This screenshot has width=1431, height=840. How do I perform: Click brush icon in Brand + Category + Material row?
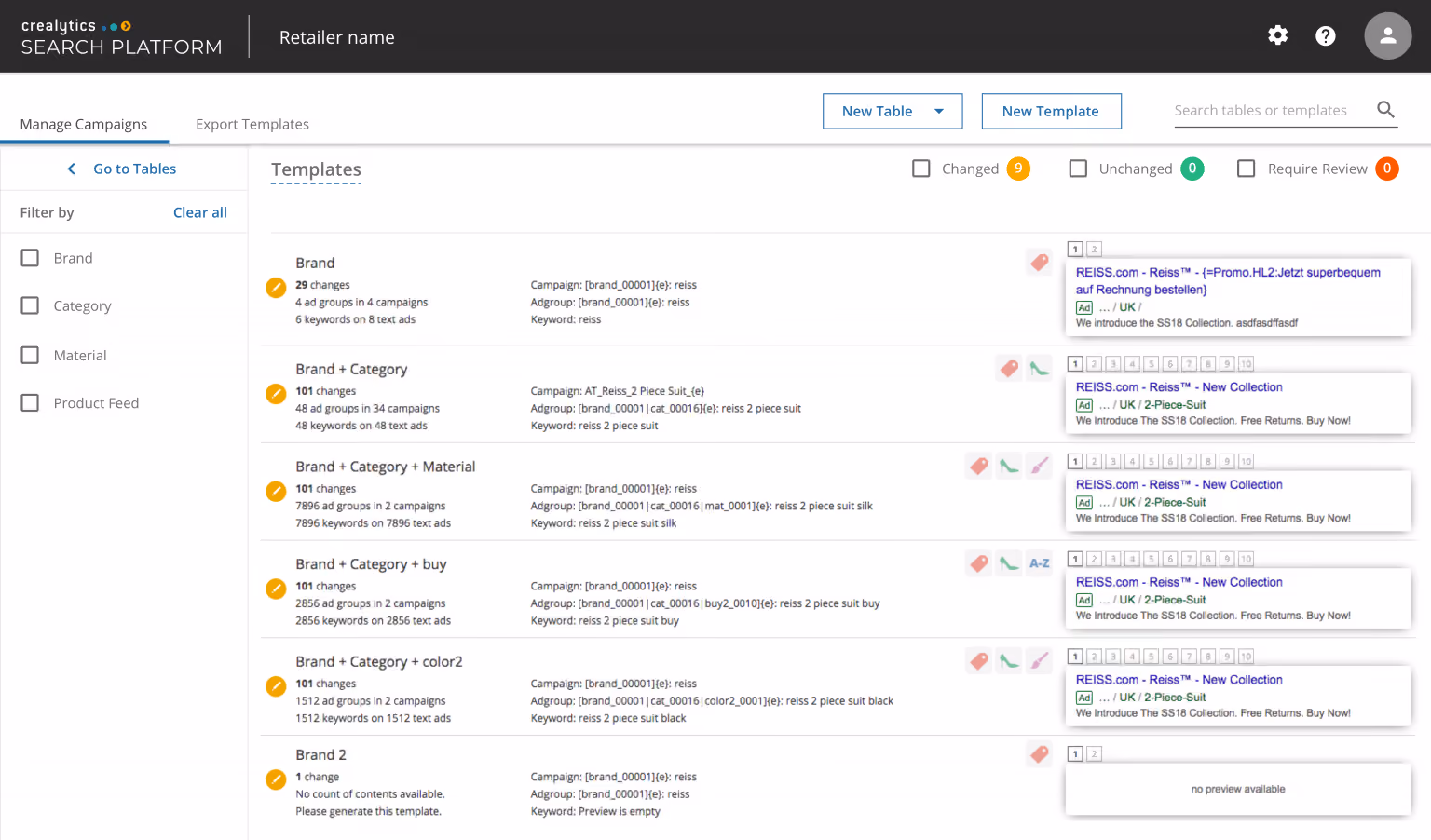[x=1040, y=466]
